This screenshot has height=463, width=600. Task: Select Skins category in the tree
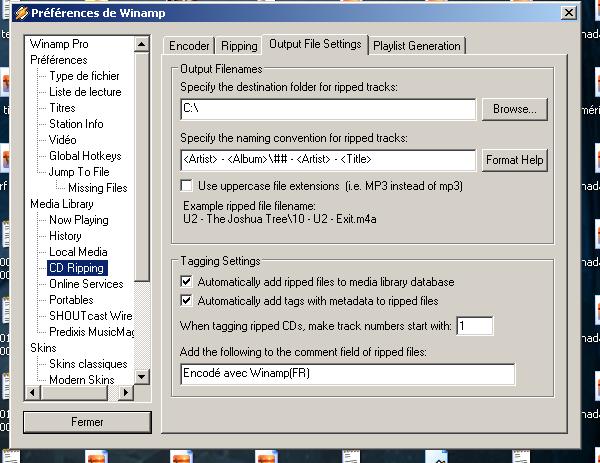coord(43,348)
